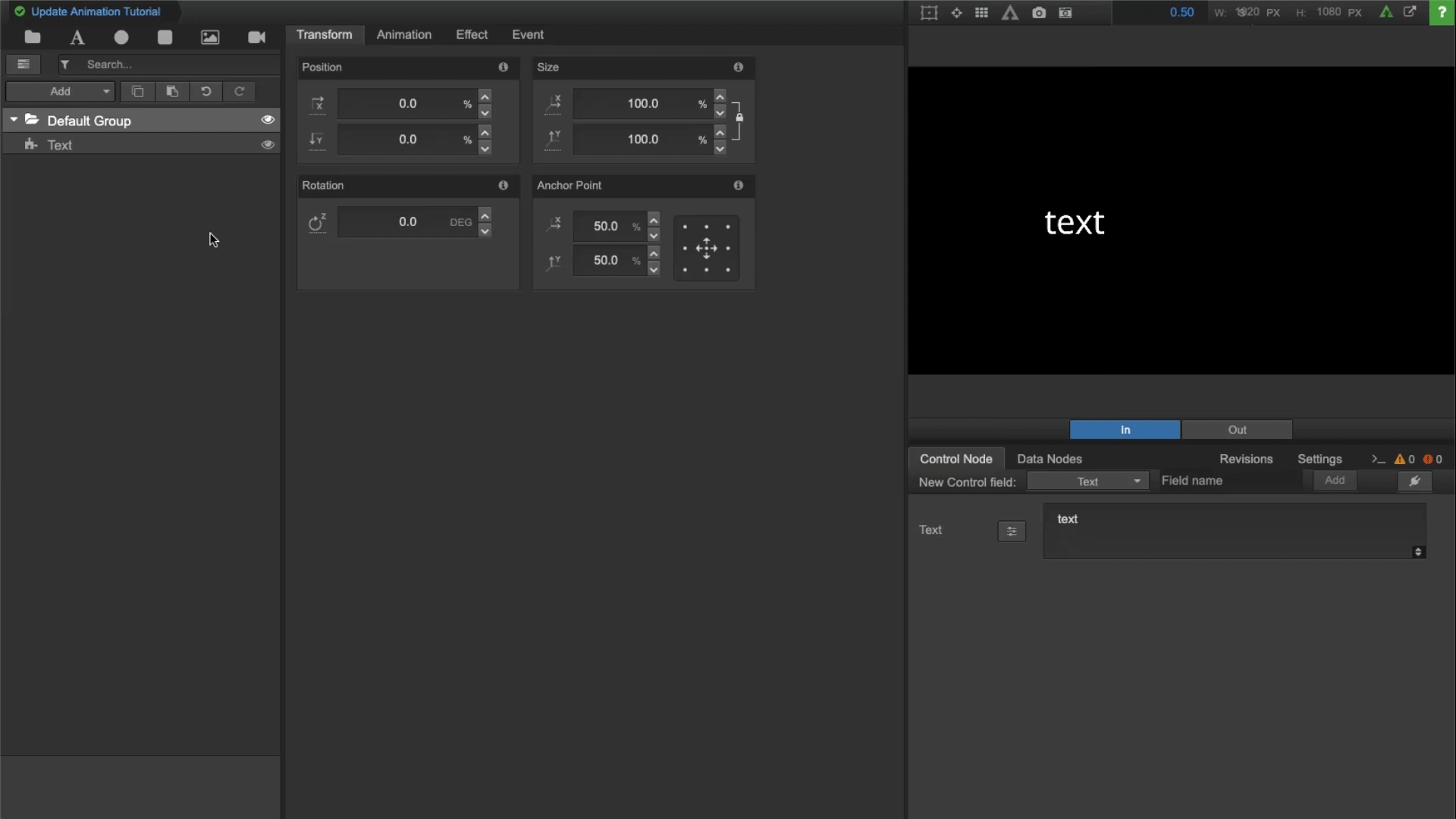Open the New Control field type dropdown

point(1087,482)
